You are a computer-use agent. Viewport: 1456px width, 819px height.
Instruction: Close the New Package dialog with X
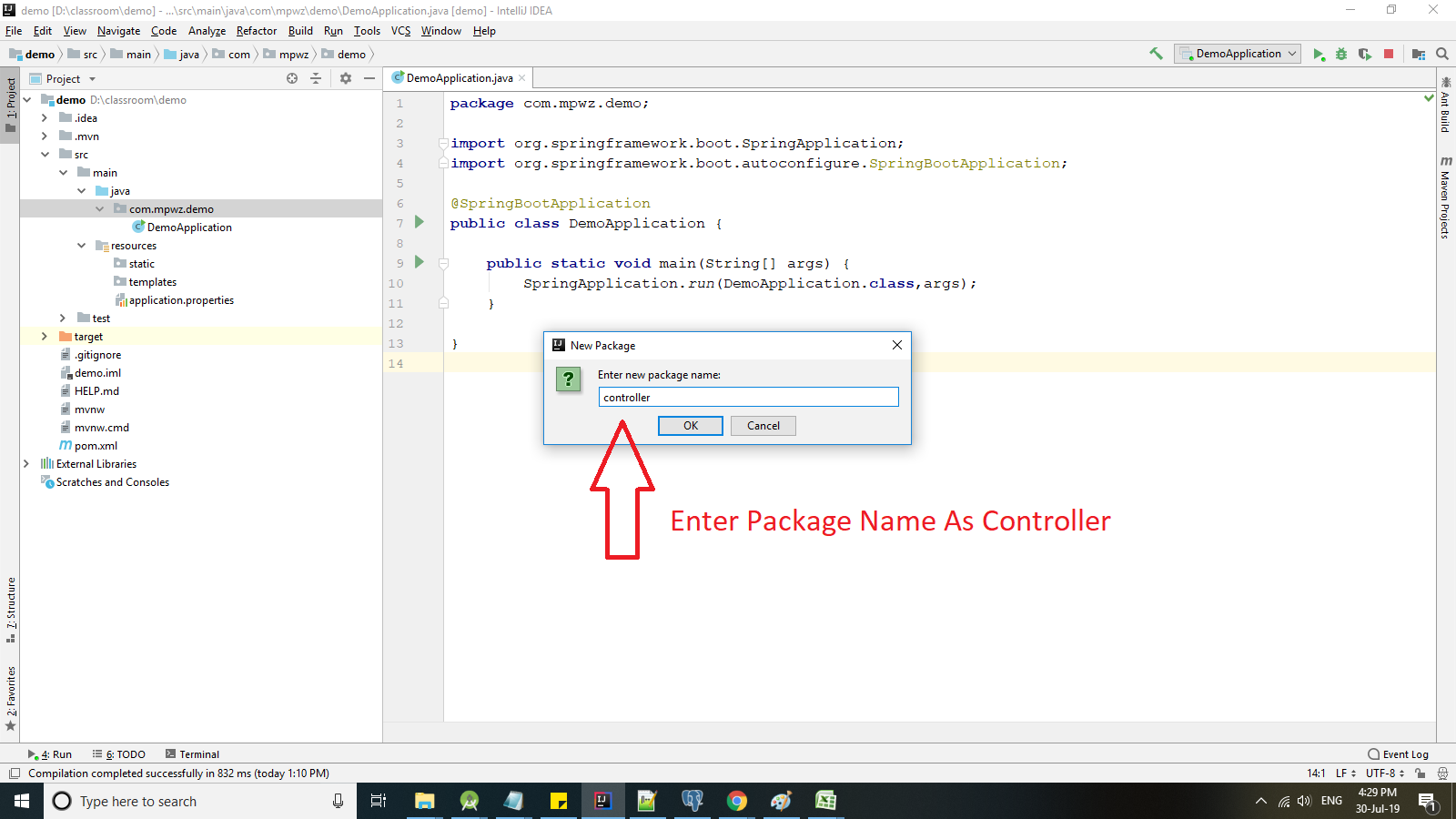[897, 345]
